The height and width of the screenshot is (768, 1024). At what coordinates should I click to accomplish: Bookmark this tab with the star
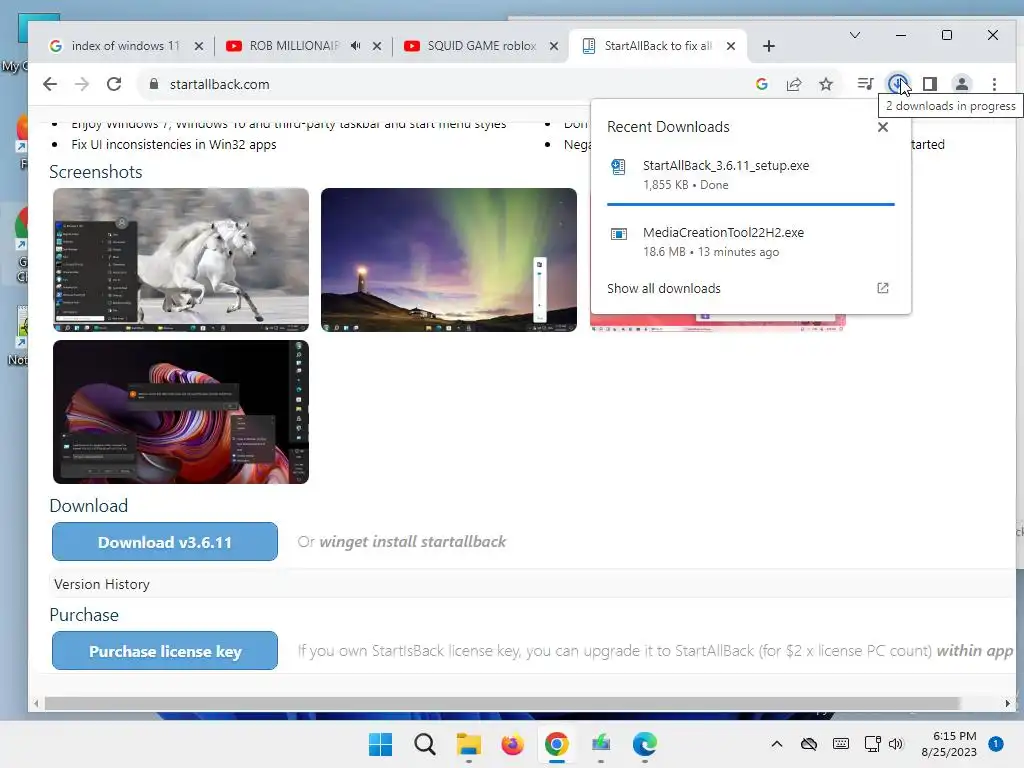click(x=826, y=84)
